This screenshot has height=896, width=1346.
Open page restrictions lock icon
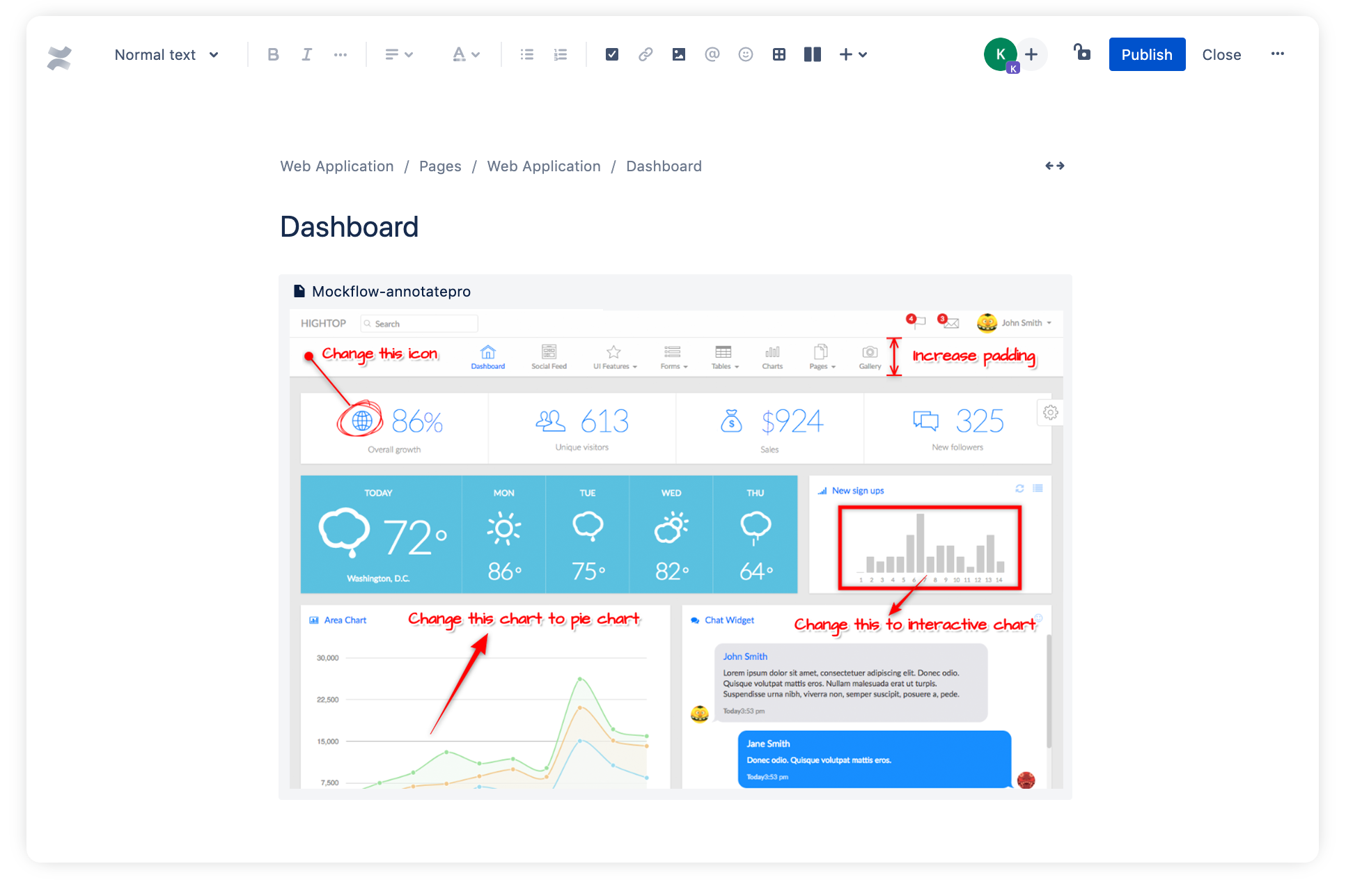pyautogui.click(x=1082, y=52)
